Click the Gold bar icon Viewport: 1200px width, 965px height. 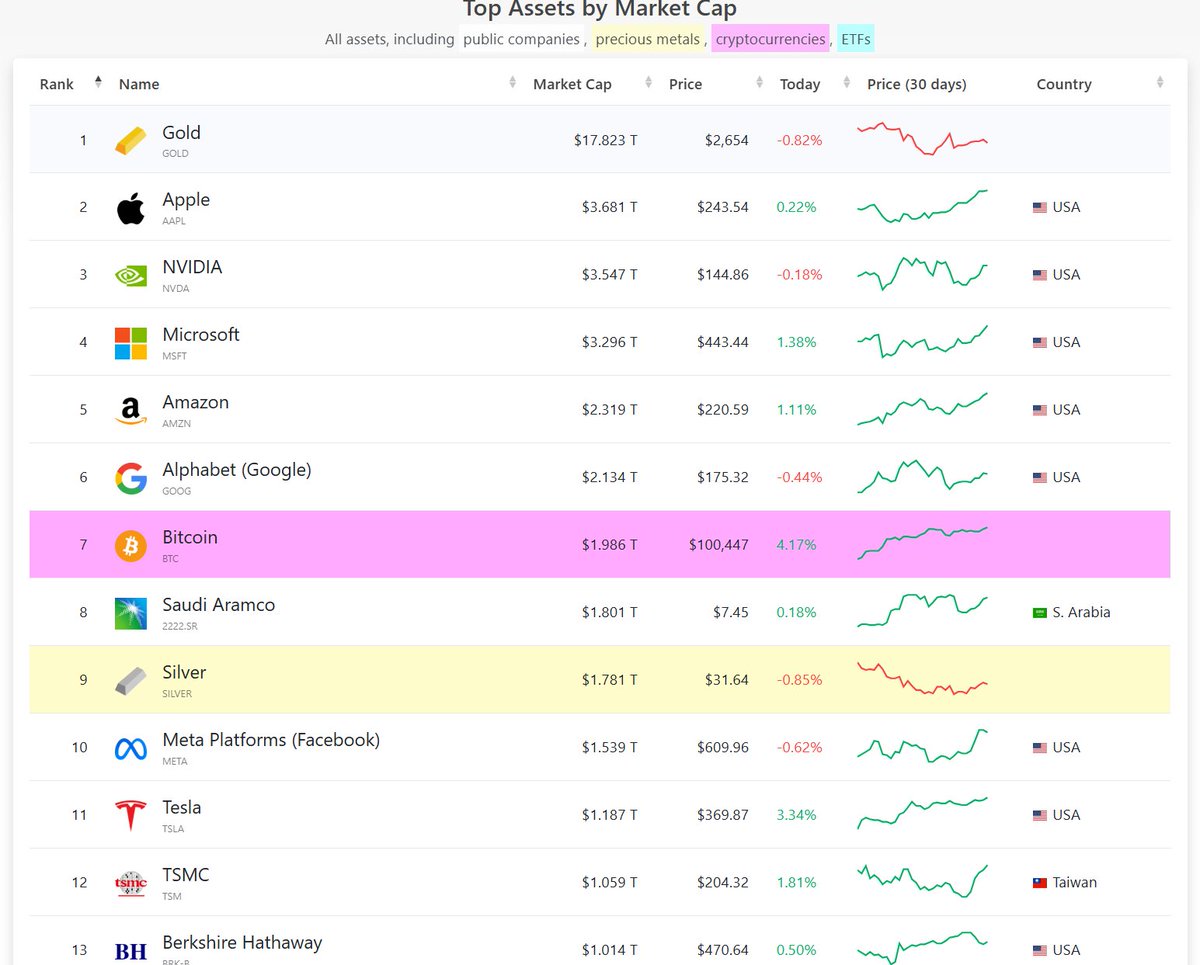click(x=130, y=140)
